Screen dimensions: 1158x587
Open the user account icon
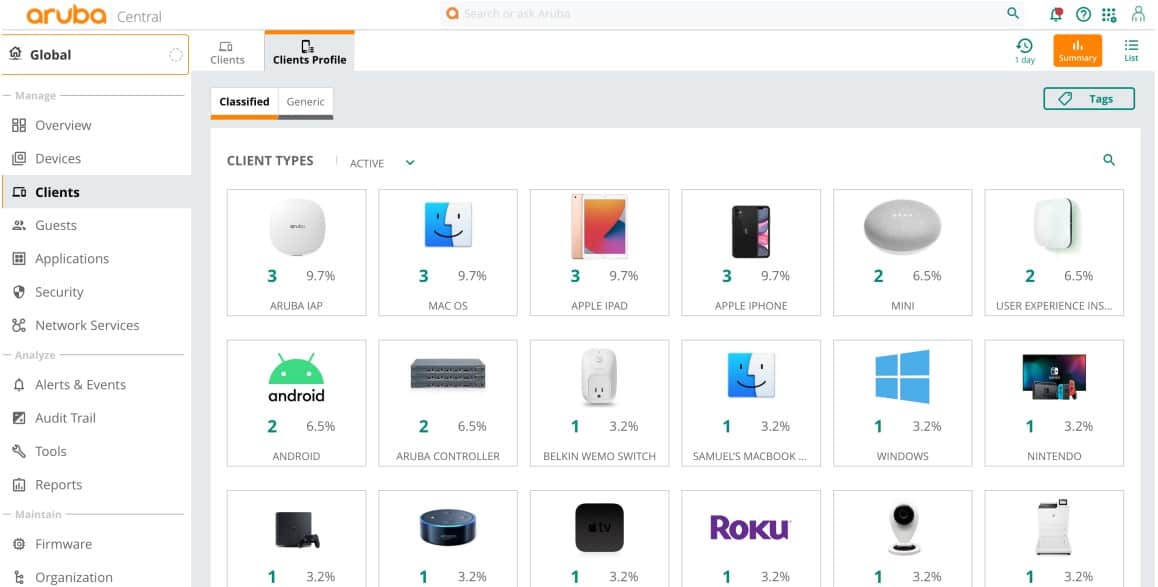pos(1138,14)
